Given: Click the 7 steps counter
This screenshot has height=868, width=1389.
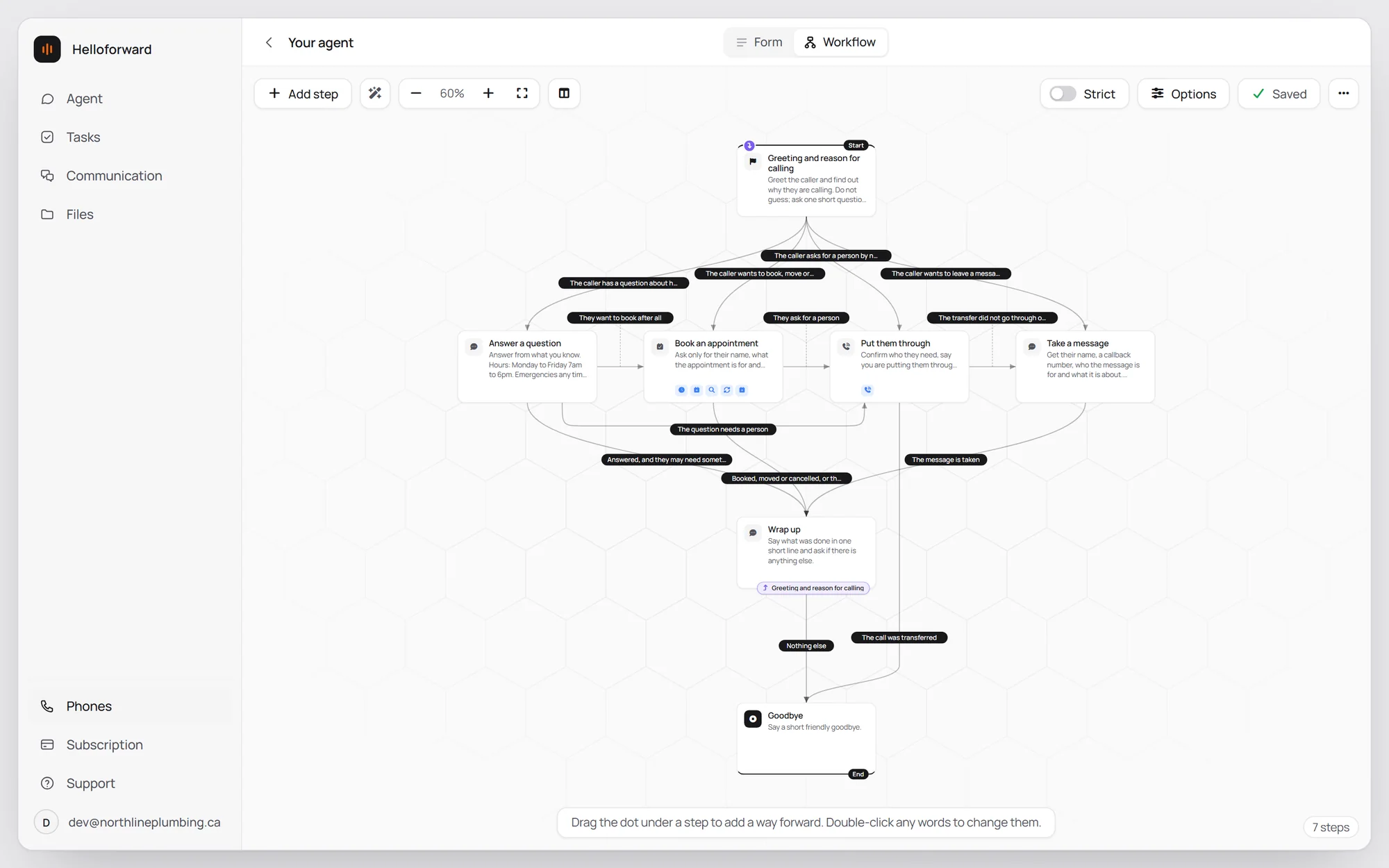Looking at the screenshot, I should point(1331,827).
